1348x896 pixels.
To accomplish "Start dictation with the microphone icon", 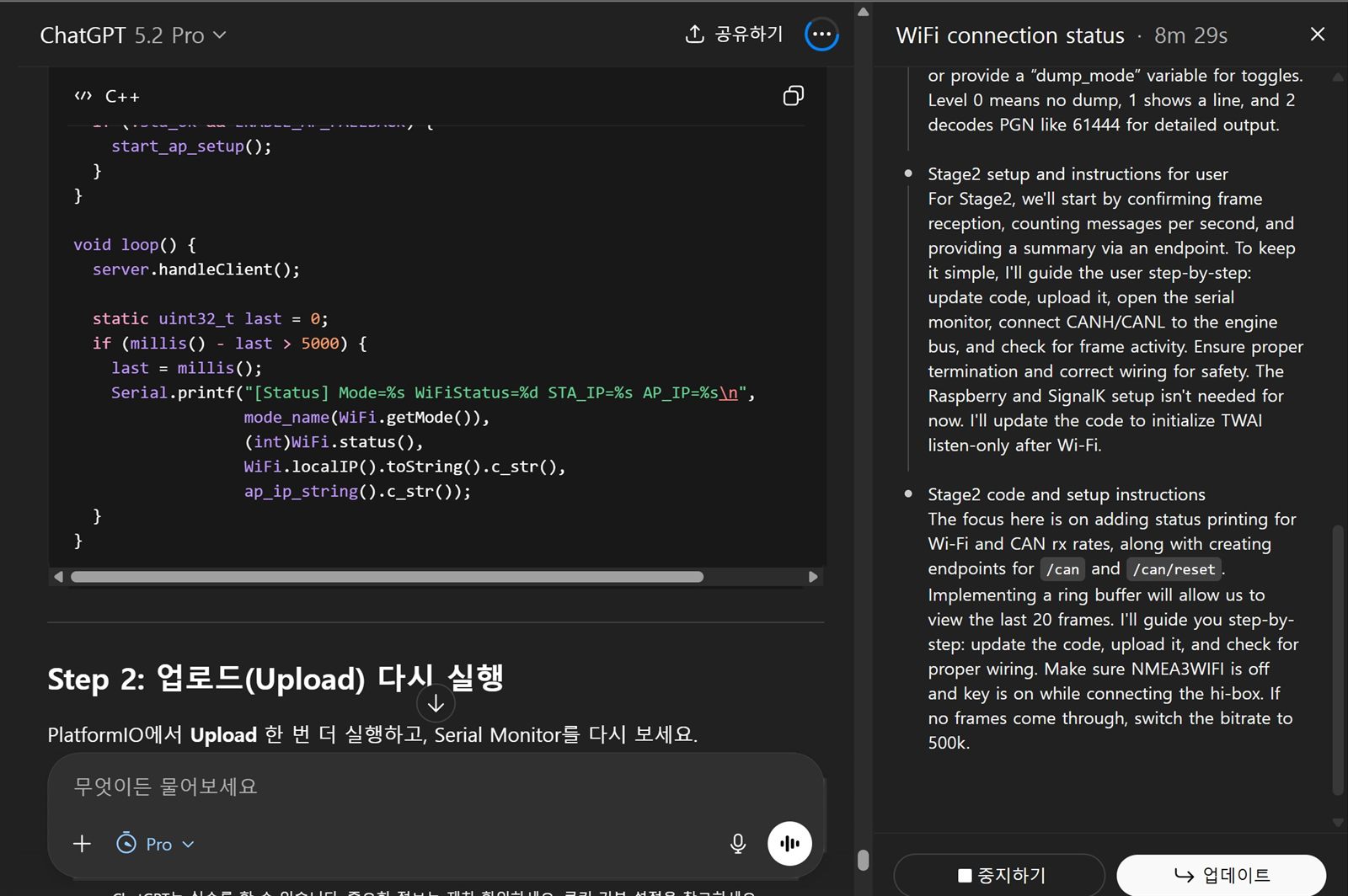I will click(x=737, y=843).
